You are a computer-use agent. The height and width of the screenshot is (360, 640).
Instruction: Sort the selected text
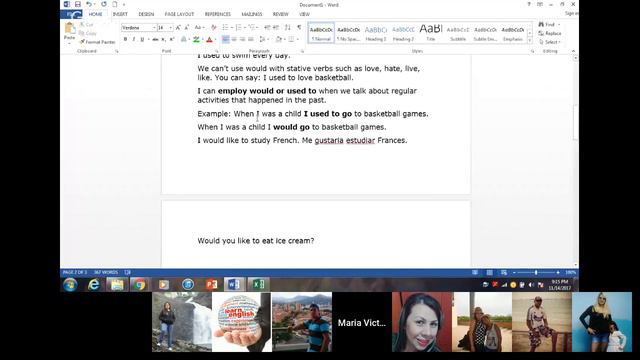288,27
